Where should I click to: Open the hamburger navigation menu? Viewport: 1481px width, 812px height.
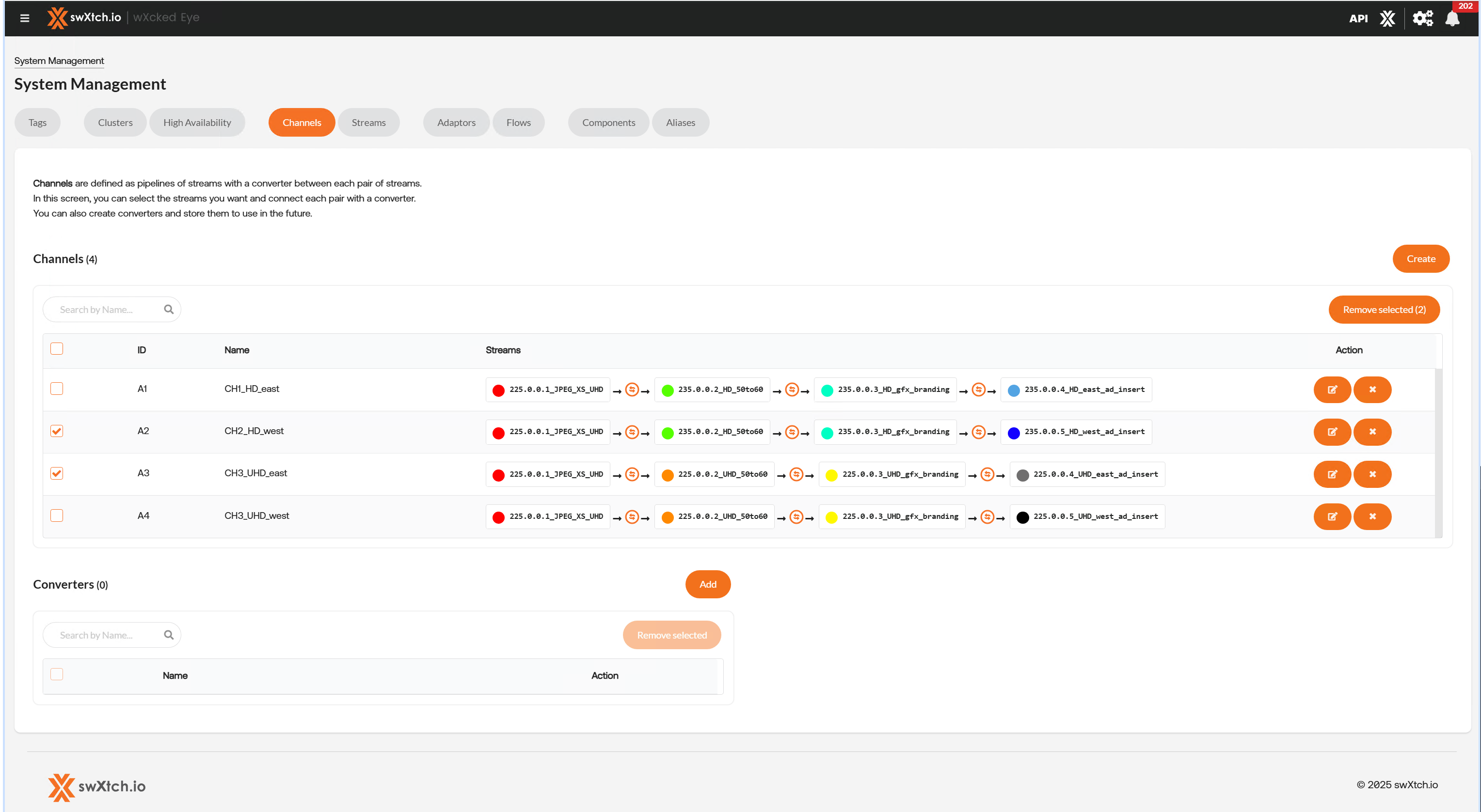[25, 18]
